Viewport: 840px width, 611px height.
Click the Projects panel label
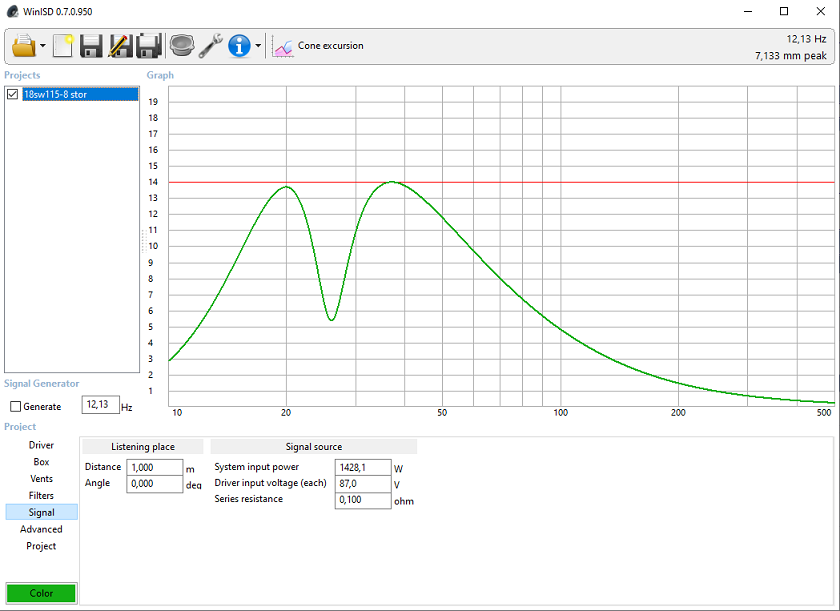coord(22,76)
